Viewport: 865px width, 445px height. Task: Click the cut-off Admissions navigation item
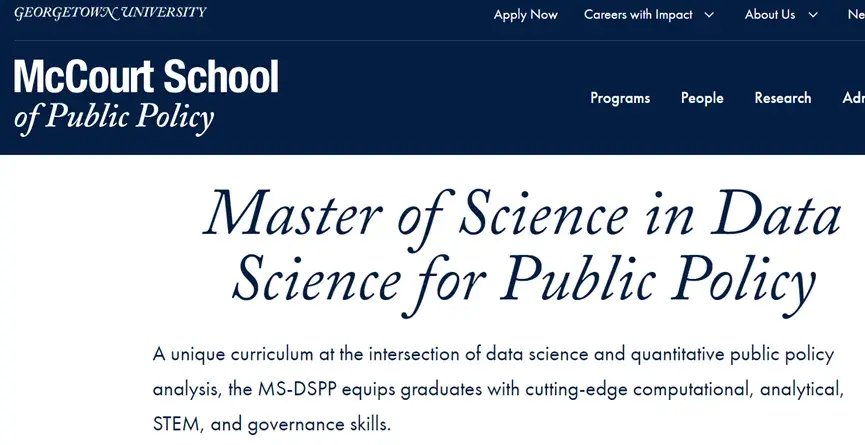click(x=853, y=98)
